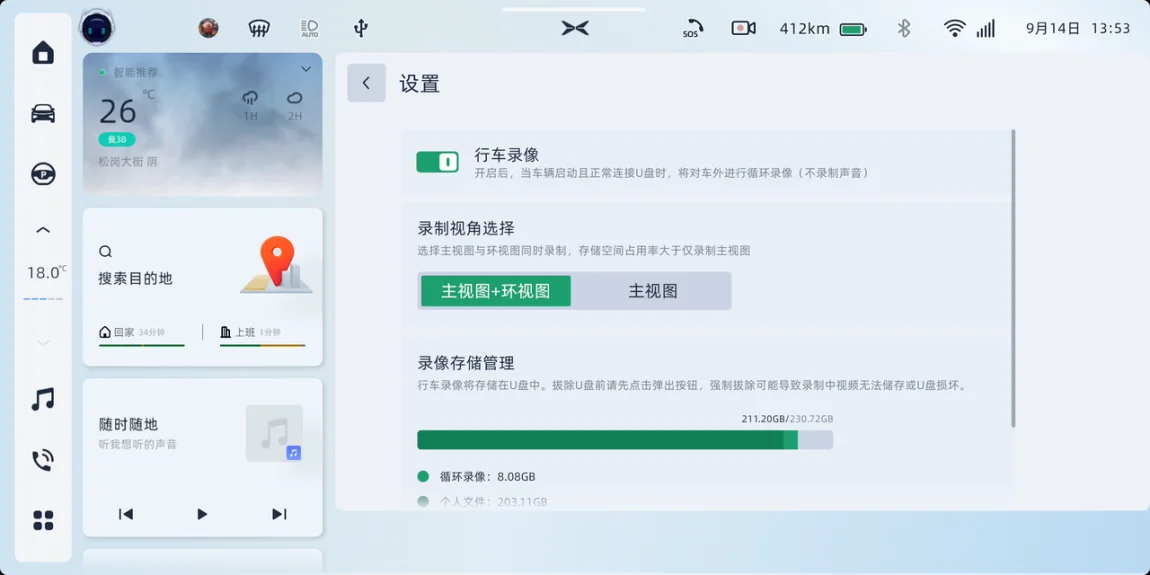This screenshot has height=575, width=1150.
Task: Open the all apps grid
Action: [x=43, y=520]
